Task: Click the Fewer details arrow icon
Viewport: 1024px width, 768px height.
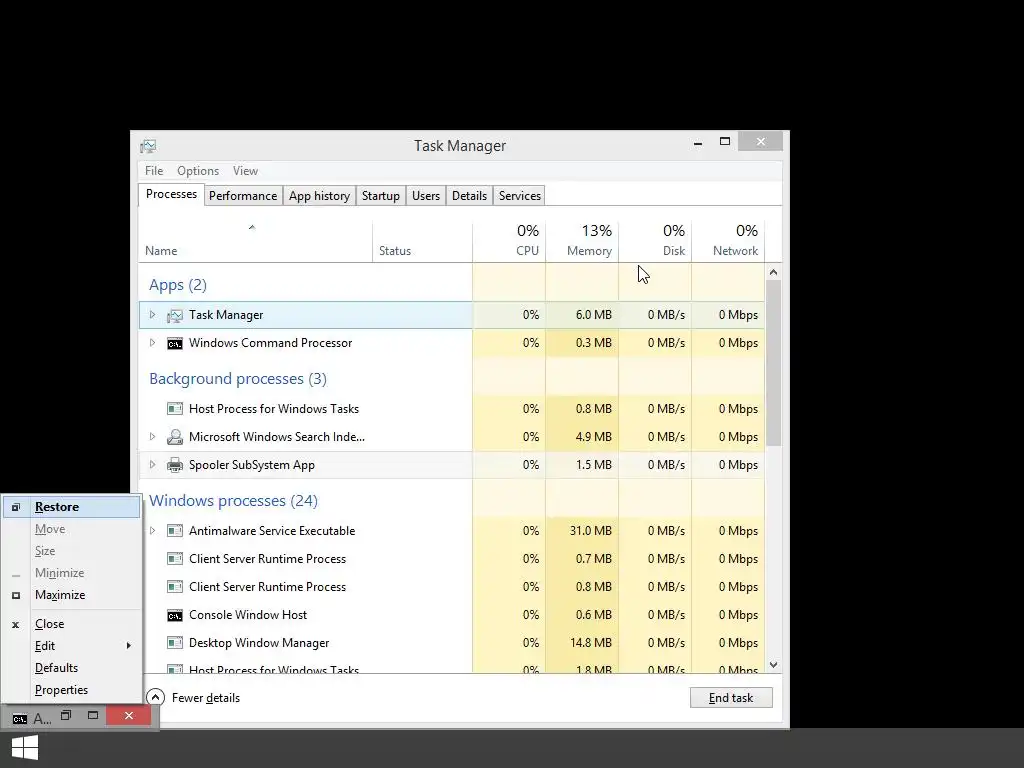Action: pyautogui.click(x=155, y=697)
